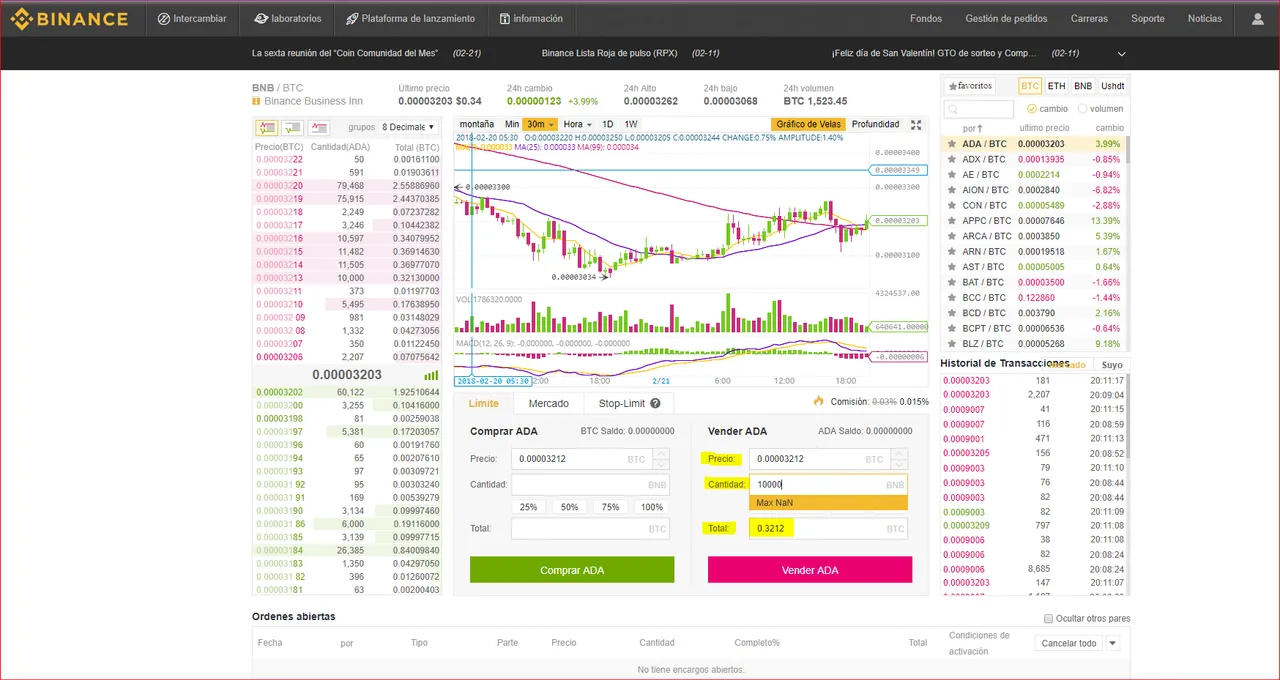Open the Intercambiar menu

coord(192,18)
